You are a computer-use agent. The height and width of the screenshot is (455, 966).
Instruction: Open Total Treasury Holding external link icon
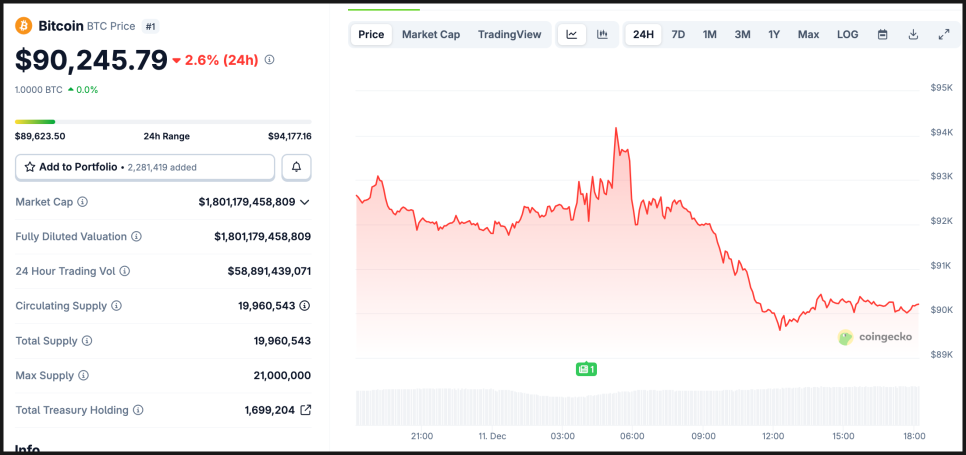coord(305,410)
